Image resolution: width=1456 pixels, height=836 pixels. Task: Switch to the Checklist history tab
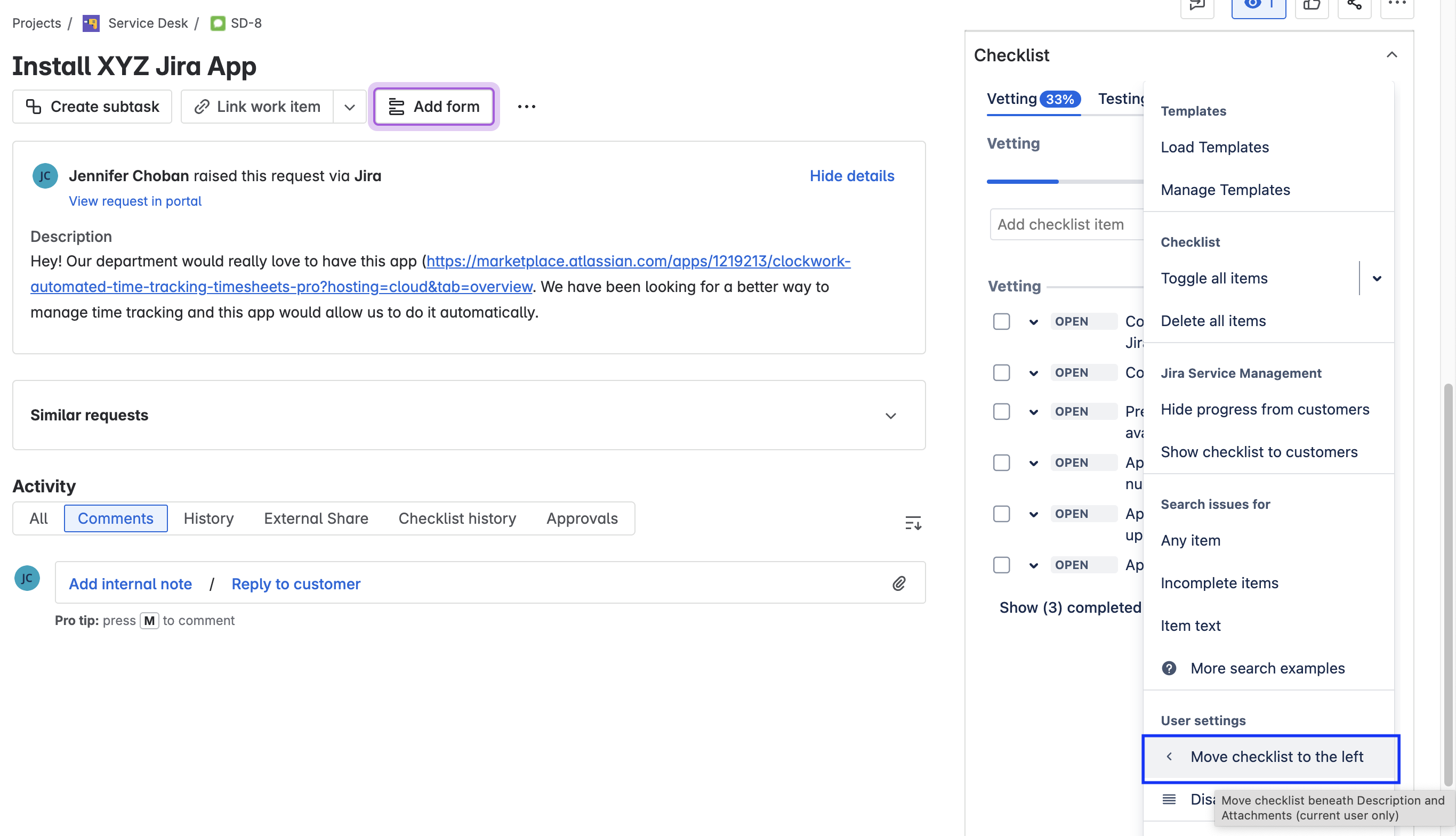click(456, 518)
